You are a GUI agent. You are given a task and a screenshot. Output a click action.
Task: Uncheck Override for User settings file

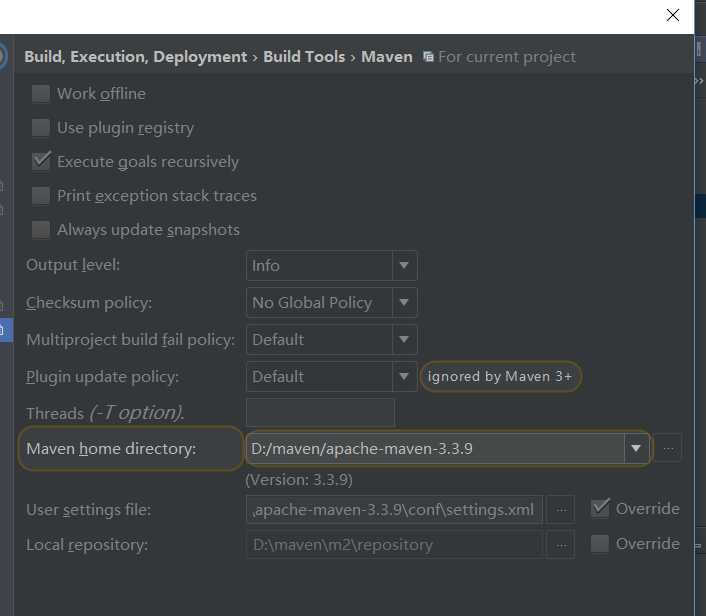(x=600, y=508)
